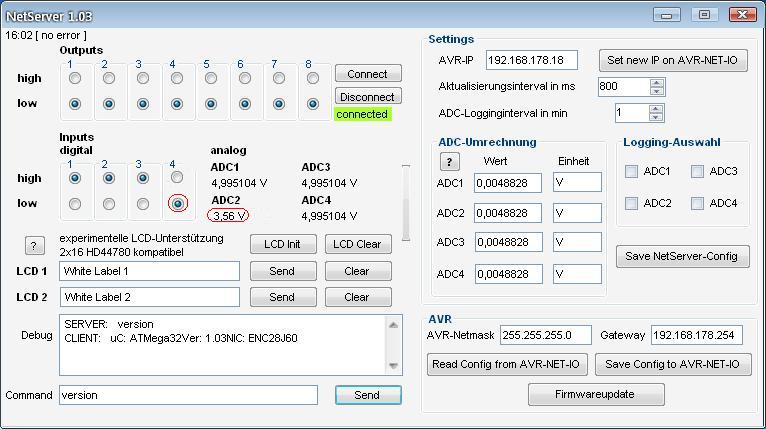Set output 5 to high

[211, 78]
